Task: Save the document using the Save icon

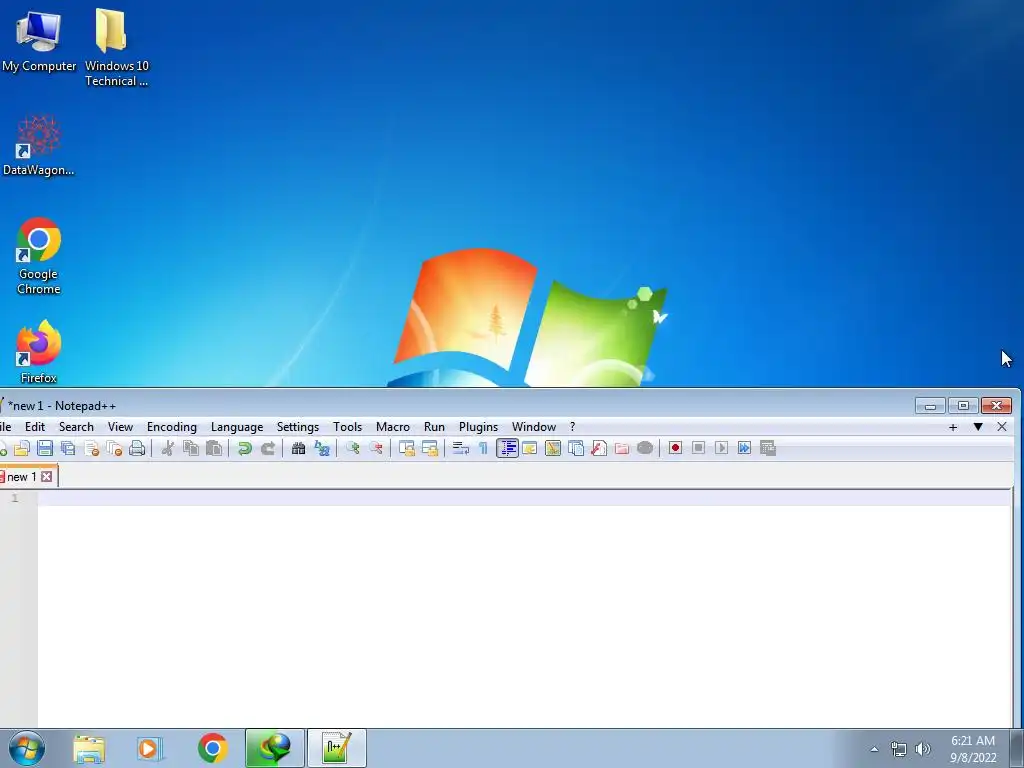Action: [x=45, y=448]
